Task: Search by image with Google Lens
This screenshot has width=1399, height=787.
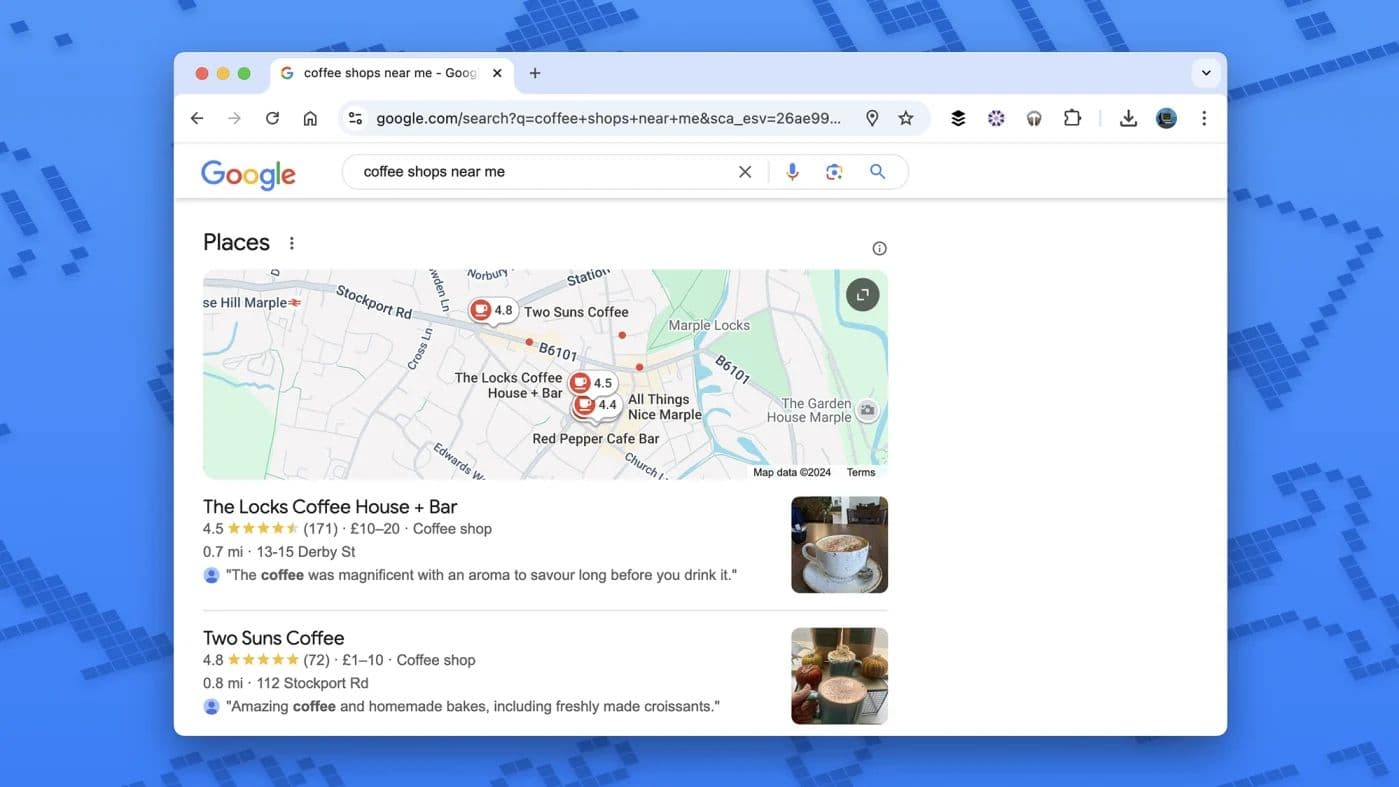Action: 834,172
